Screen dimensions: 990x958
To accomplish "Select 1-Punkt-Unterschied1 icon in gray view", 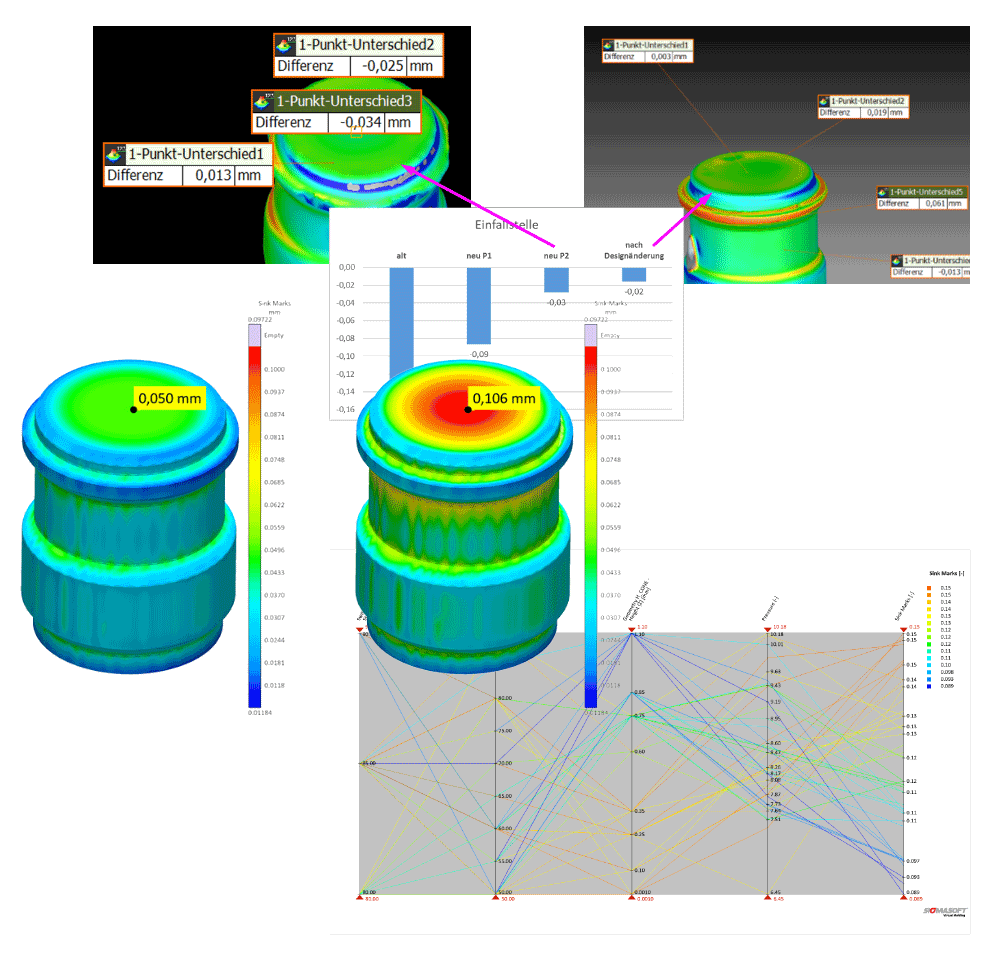I will tap(608, 45).
